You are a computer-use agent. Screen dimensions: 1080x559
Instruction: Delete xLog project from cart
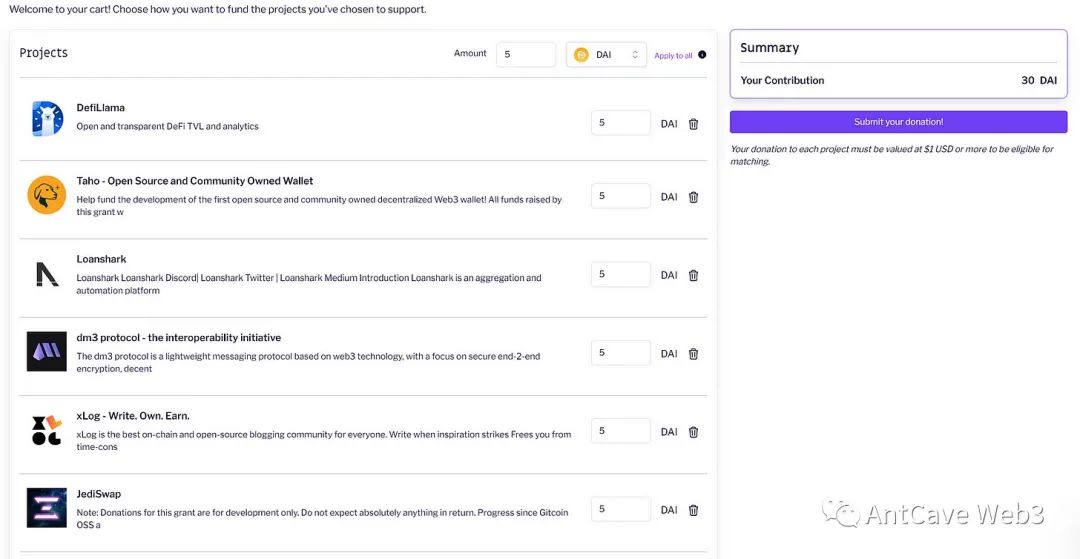tap(693, 432)
